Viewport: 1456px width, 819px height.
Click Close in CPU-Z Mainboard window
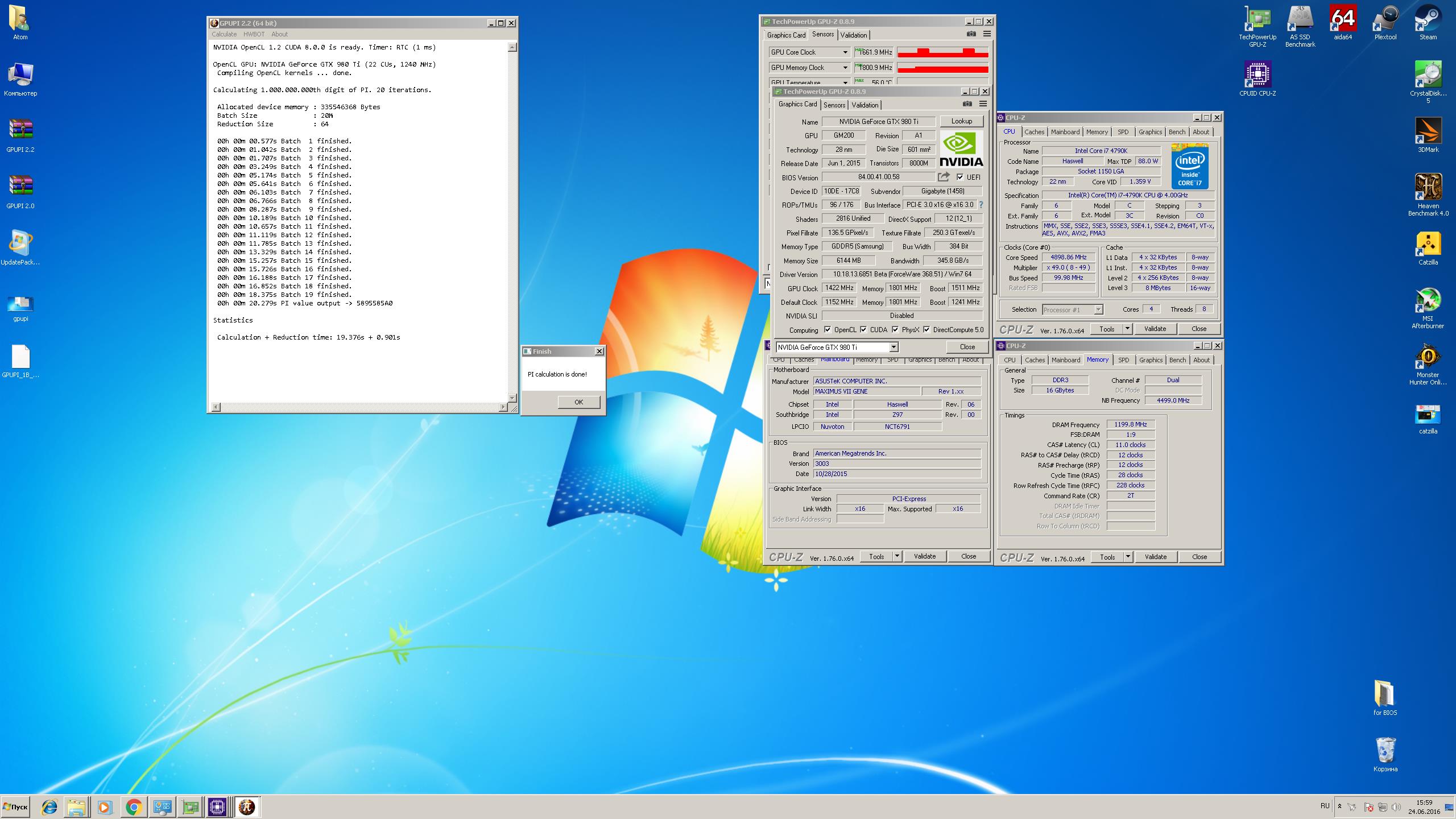coord(969,556)
